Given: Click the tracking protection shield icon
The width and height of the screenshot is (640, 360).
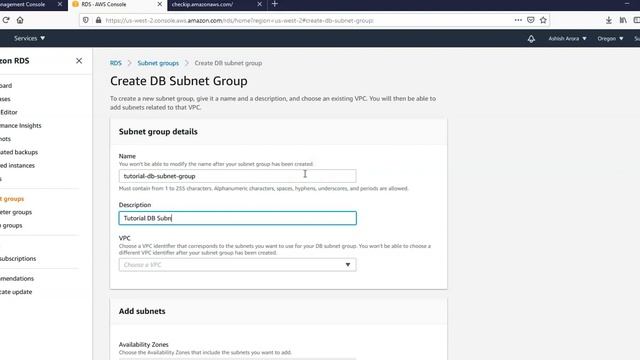Looking at the screenshot, I should (86, 20).
